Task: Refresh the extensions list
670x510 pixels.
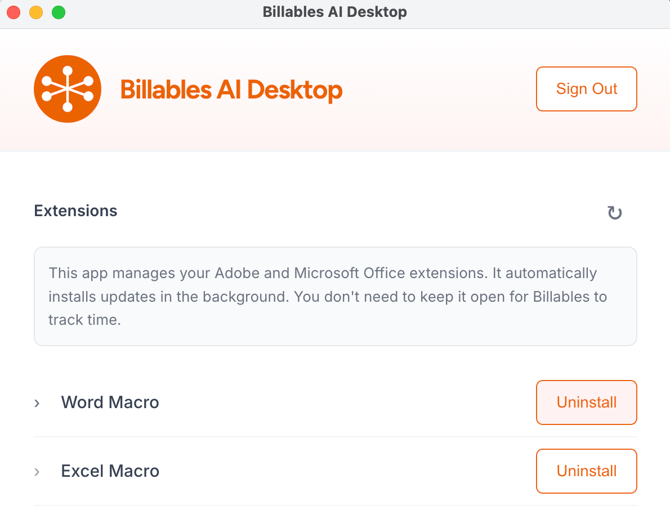Action: click(x=614, y=212)
